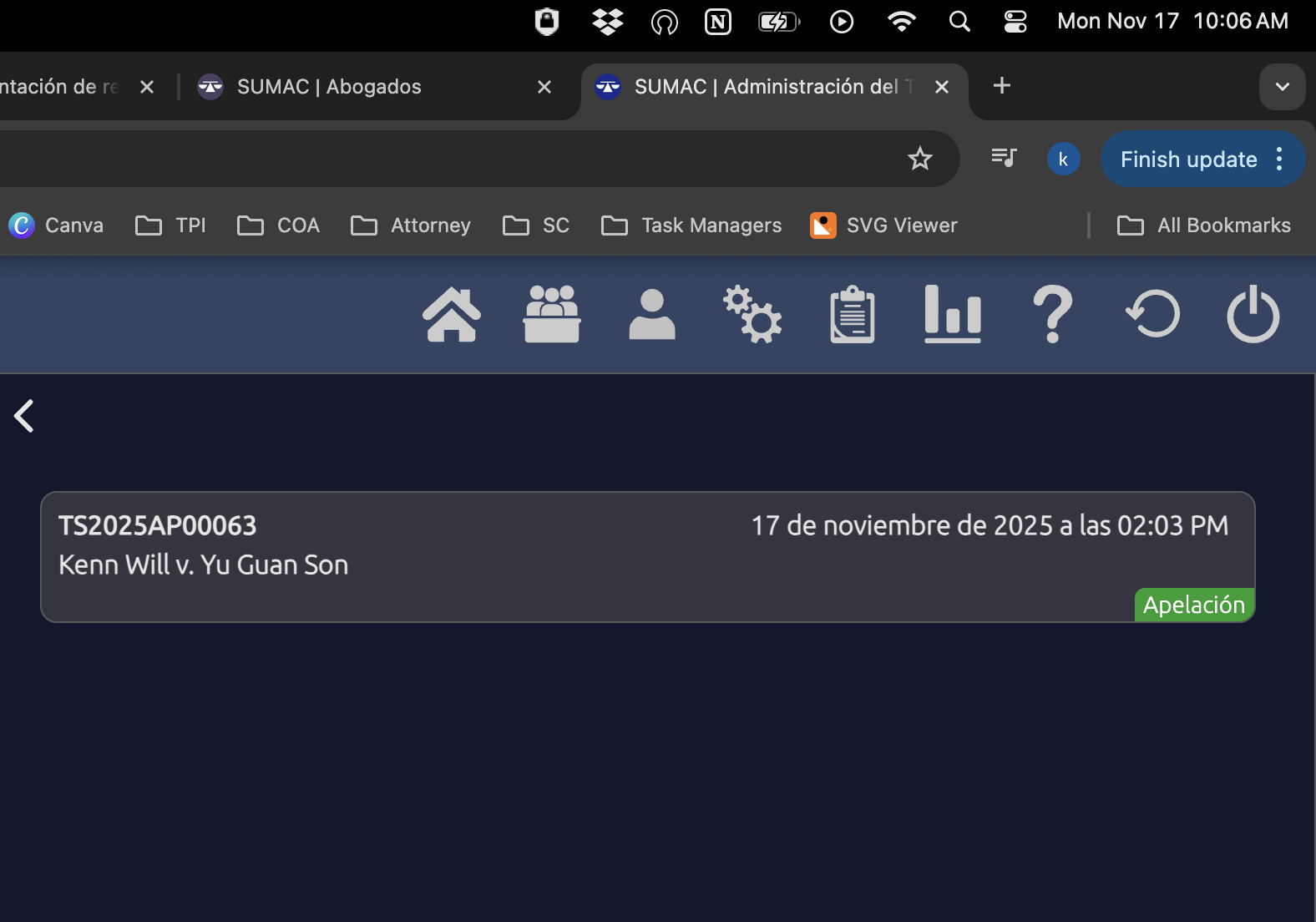Go to the SUMAC home icon
The width and height of the screenshot is (1316, 922).
coord(452,315)
